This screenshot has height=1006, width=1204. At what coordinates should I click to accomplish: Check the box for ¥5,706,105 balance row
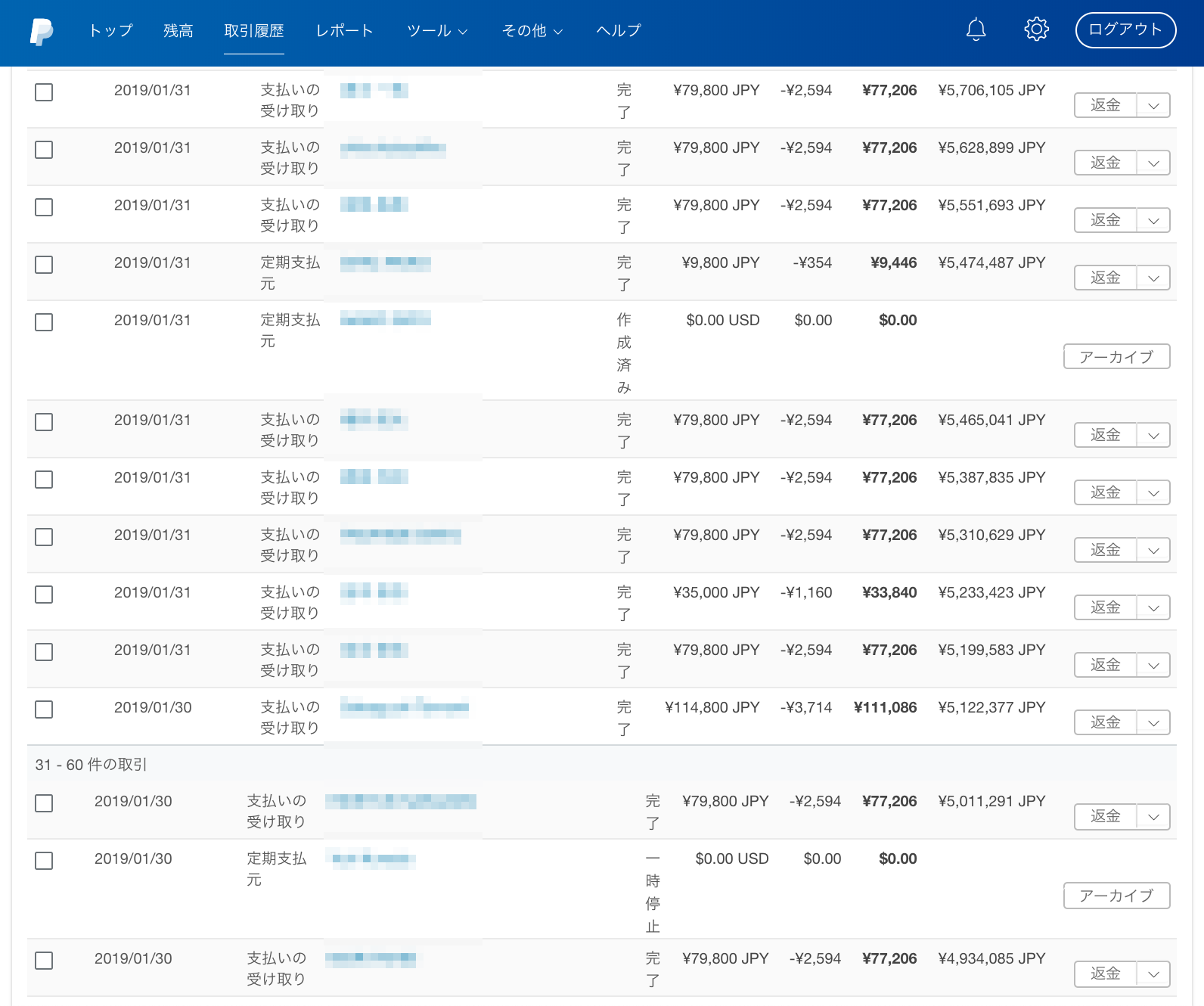tap(44, 92)
